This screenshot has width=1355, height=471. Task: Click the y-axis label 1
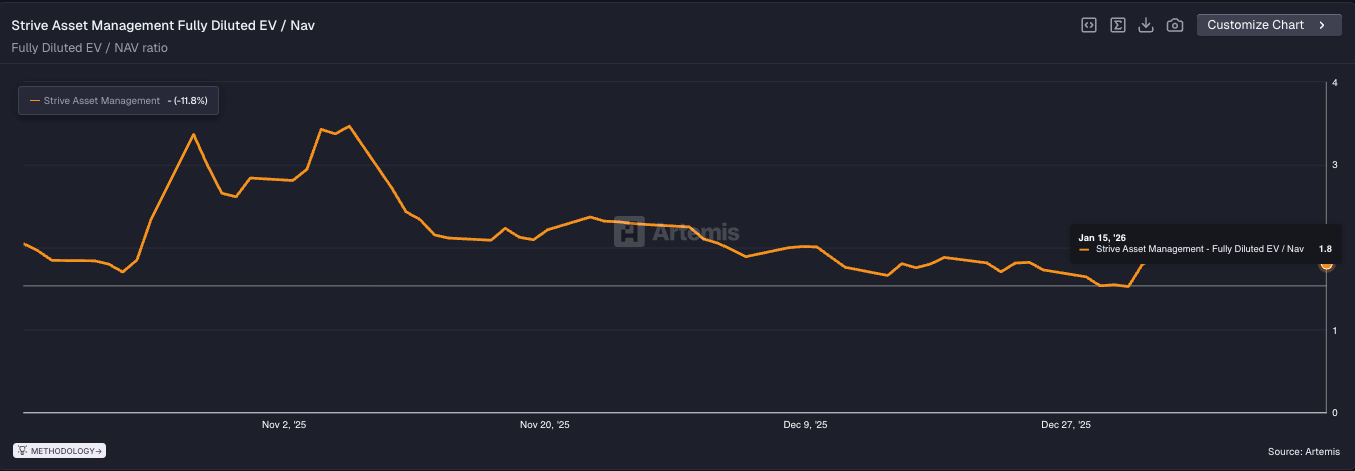[1335, 330]
